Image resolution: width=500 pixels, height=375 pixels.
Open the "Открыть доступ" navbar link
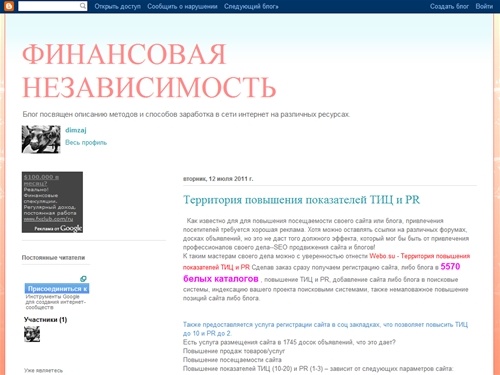coord(117,6)
